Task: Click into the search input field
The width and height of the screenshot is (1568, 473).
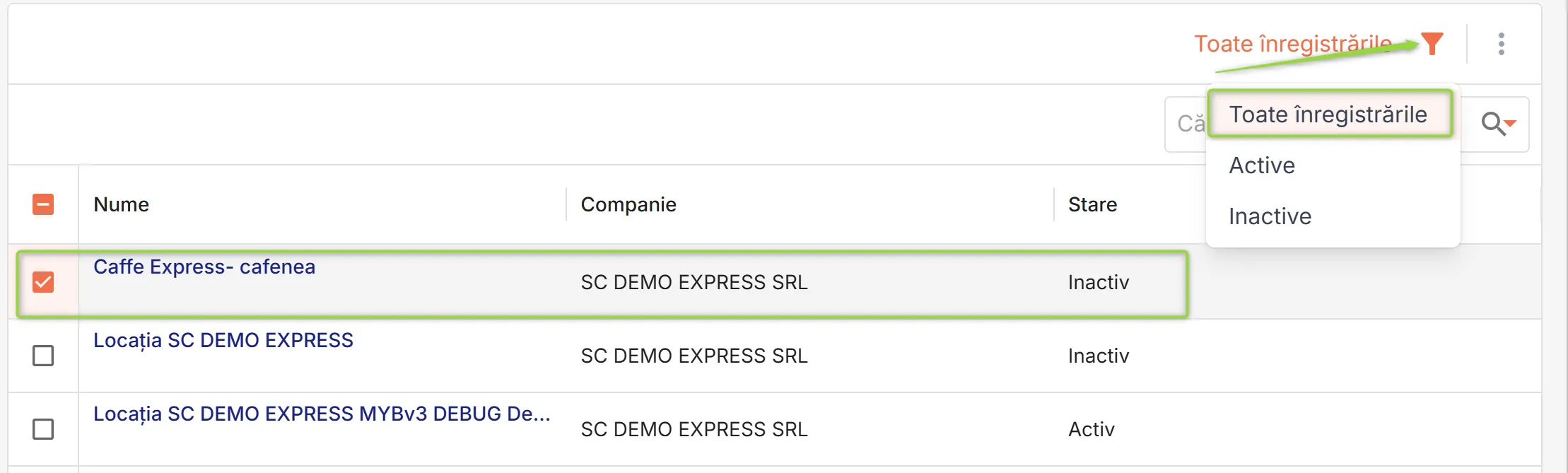Action: (1186, 124)
